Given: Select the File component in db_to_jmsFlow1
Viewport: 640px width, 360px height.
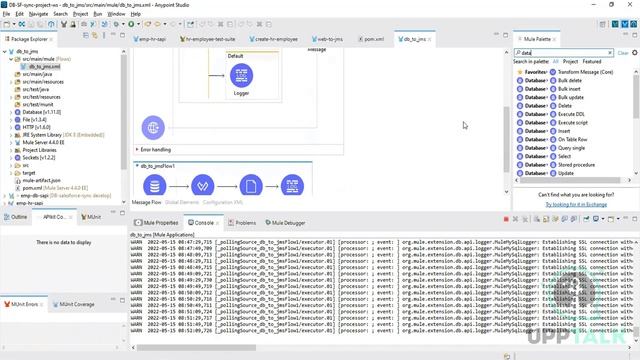Looking at the screenshot, I should [x=251, y=186].
